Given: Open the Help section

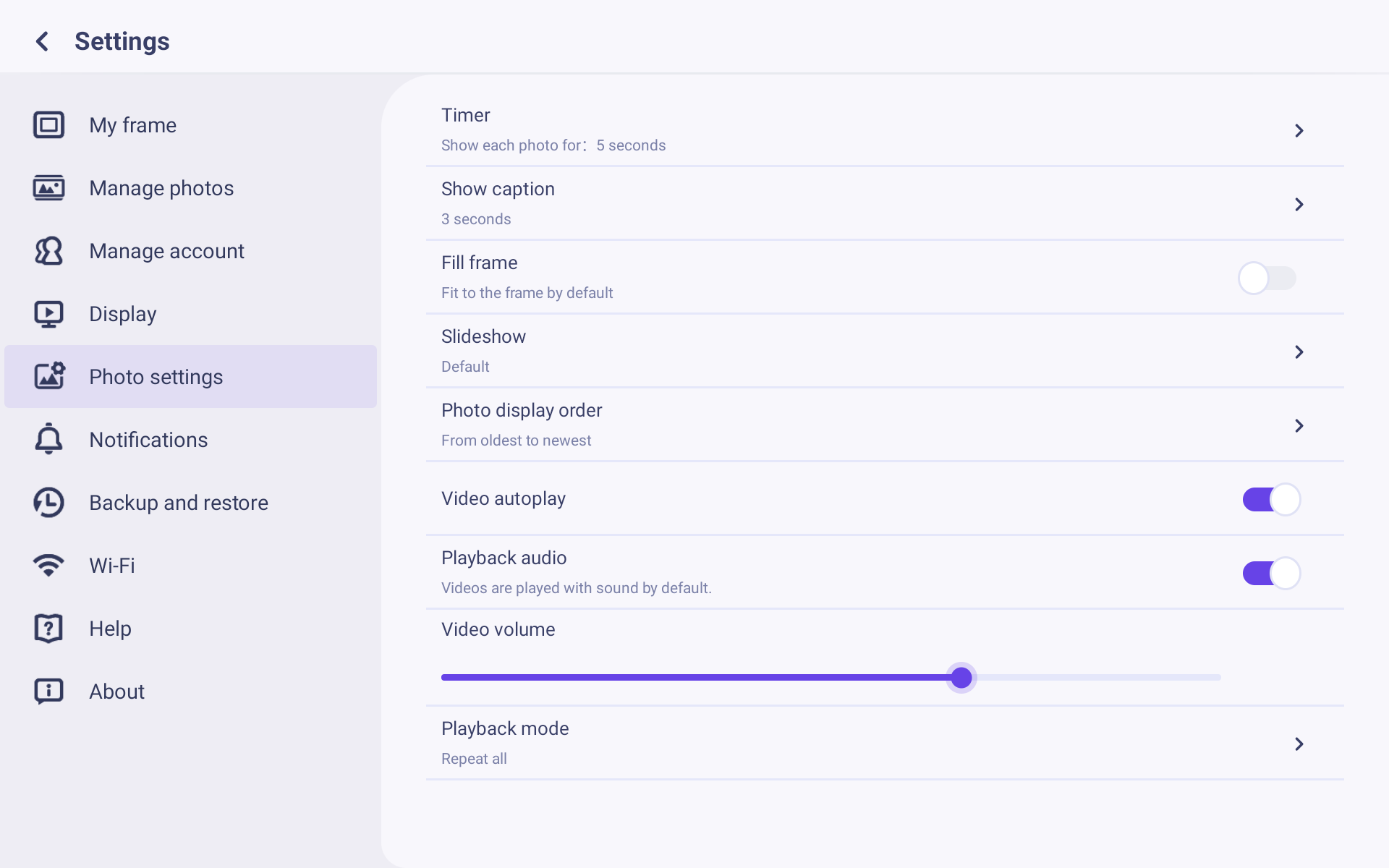Looking at the screenshot, I should 191,629.
